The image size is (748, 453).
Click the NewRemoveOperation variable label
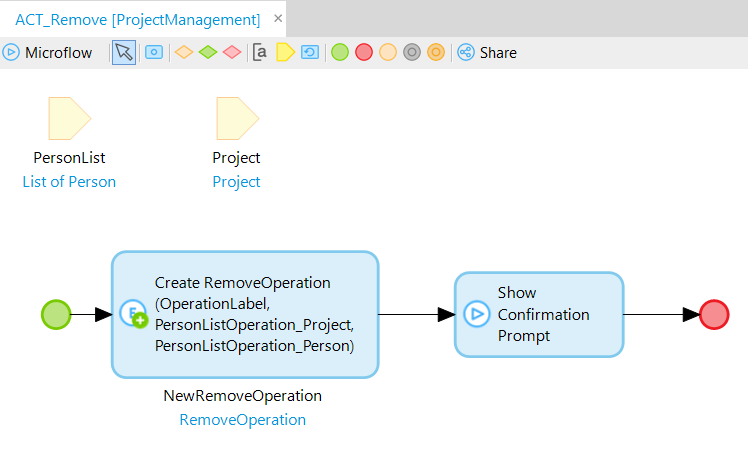pos(243,396)
